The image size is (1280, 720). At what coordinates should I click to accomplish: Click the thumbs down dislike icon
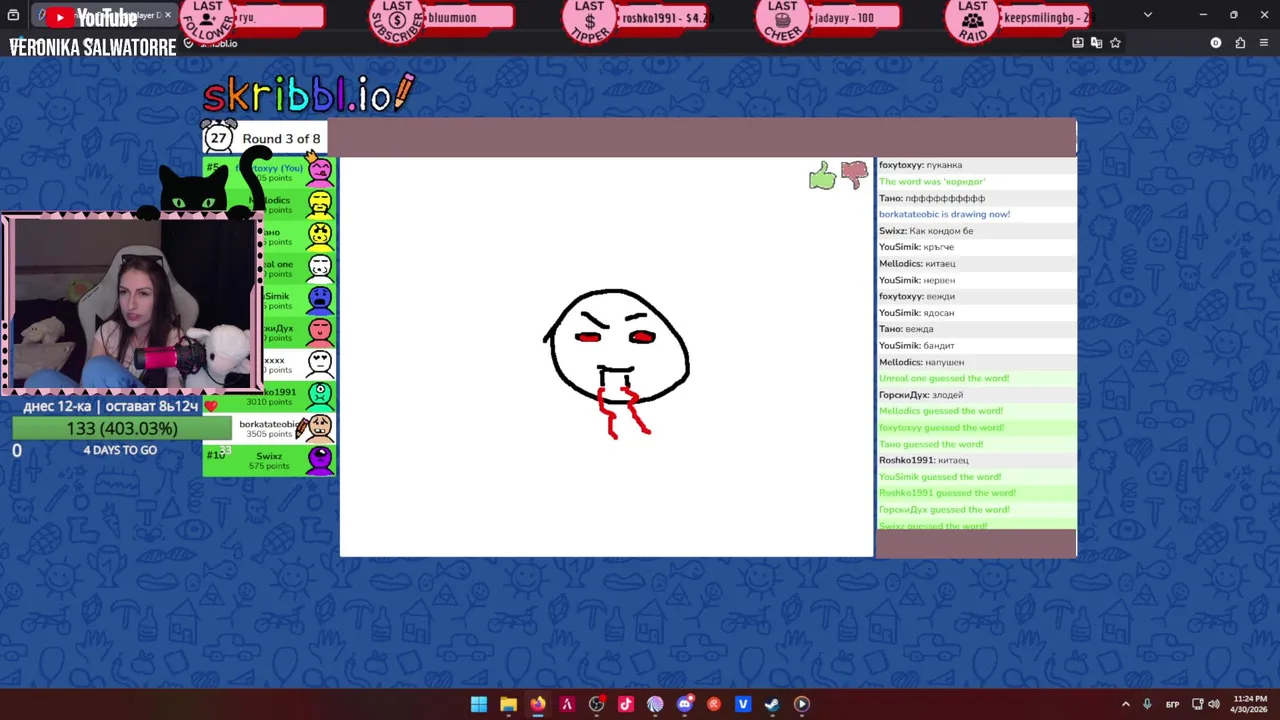pyautogui.click(x=854, y=175)
